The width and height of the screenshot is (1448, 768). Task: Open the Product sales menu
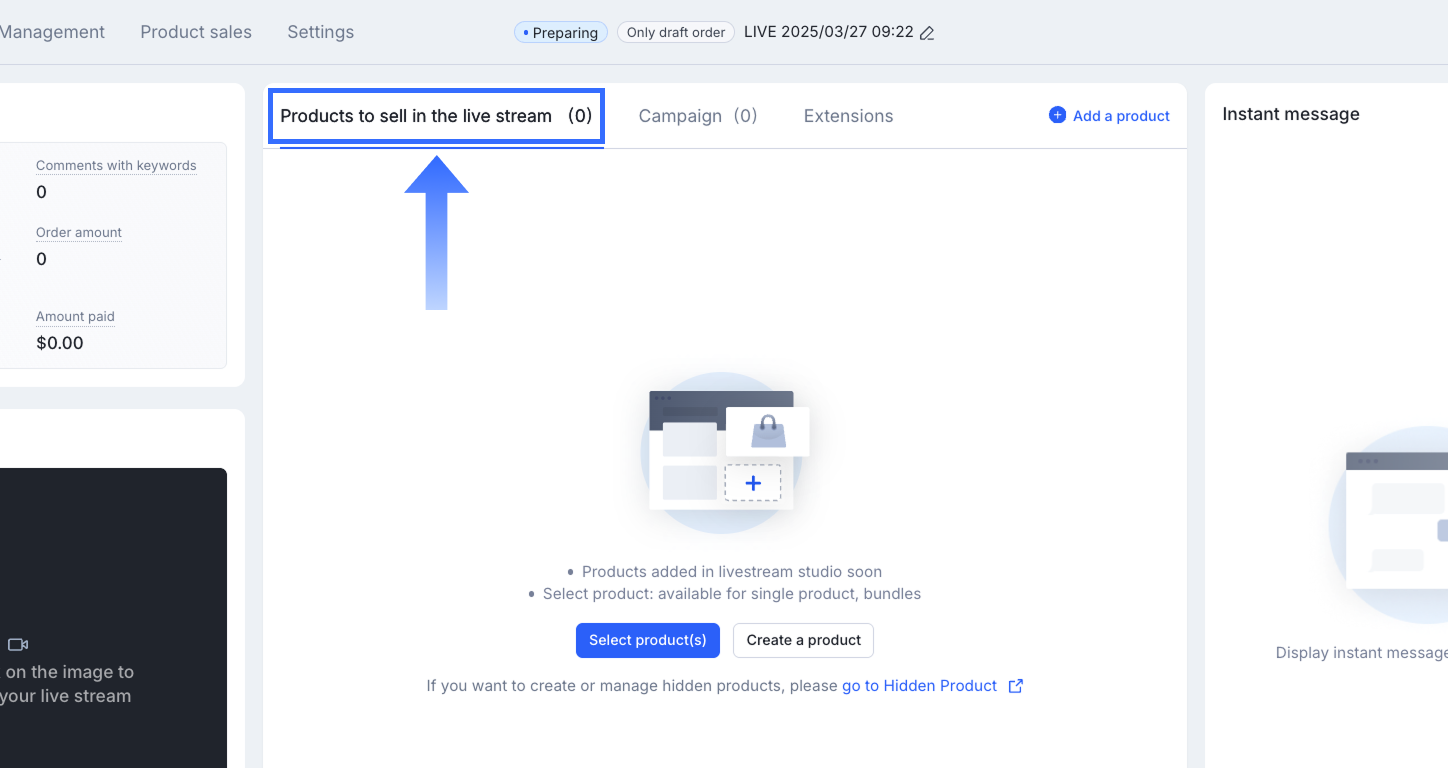[x=196, y=32]
